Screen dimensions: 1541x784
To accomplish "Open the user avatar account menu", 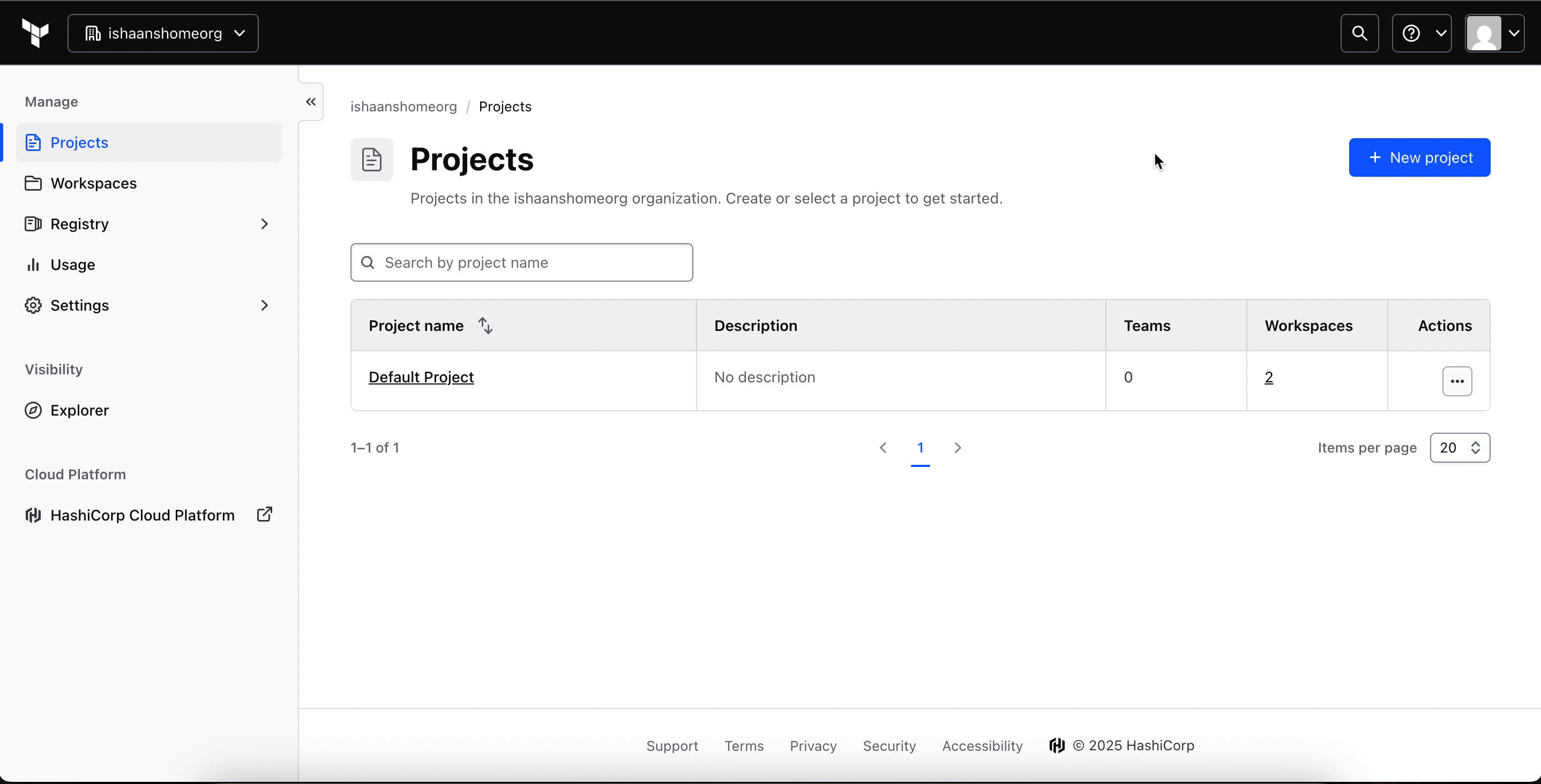I will pyautogui.click(x=1494, y=34).
